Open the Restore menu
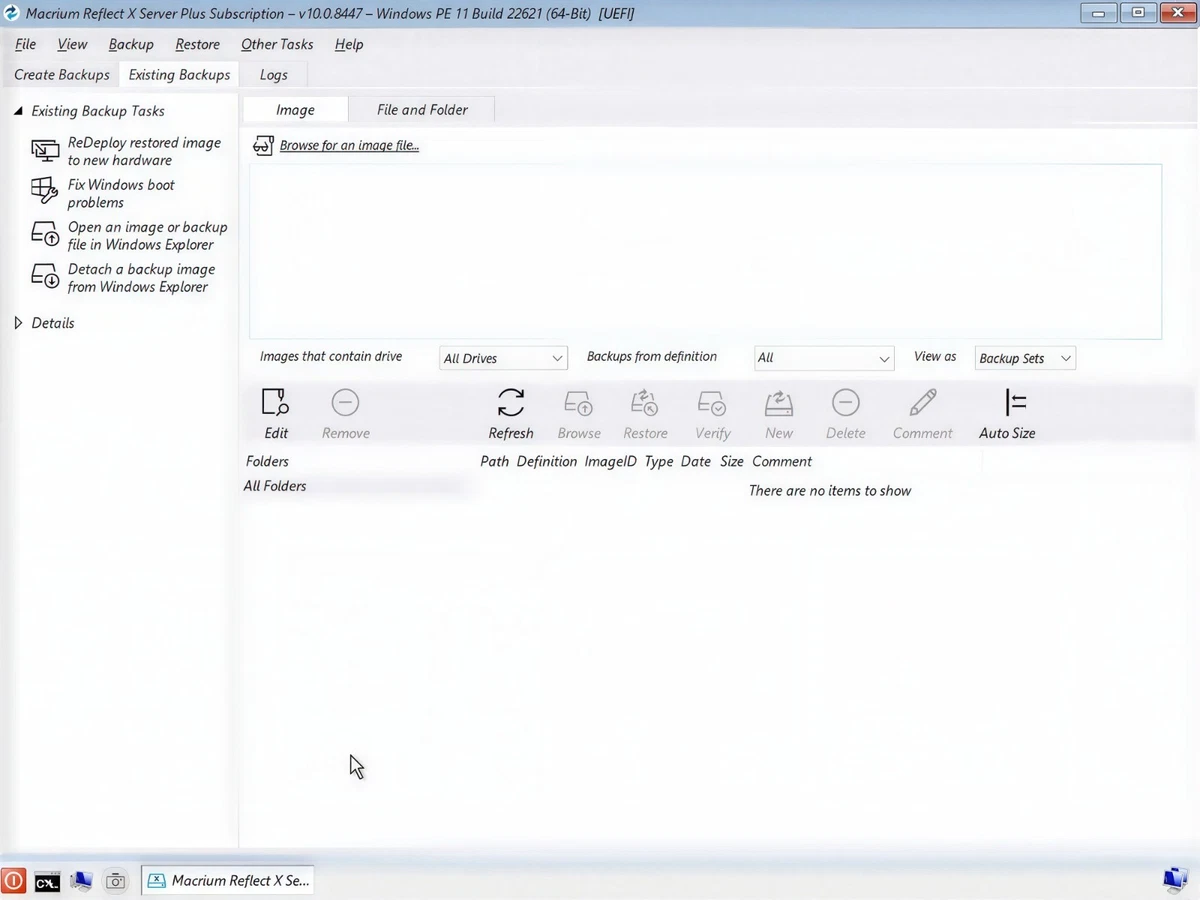1200x900 pixels. pyautogui.click(x=197, y=44)
